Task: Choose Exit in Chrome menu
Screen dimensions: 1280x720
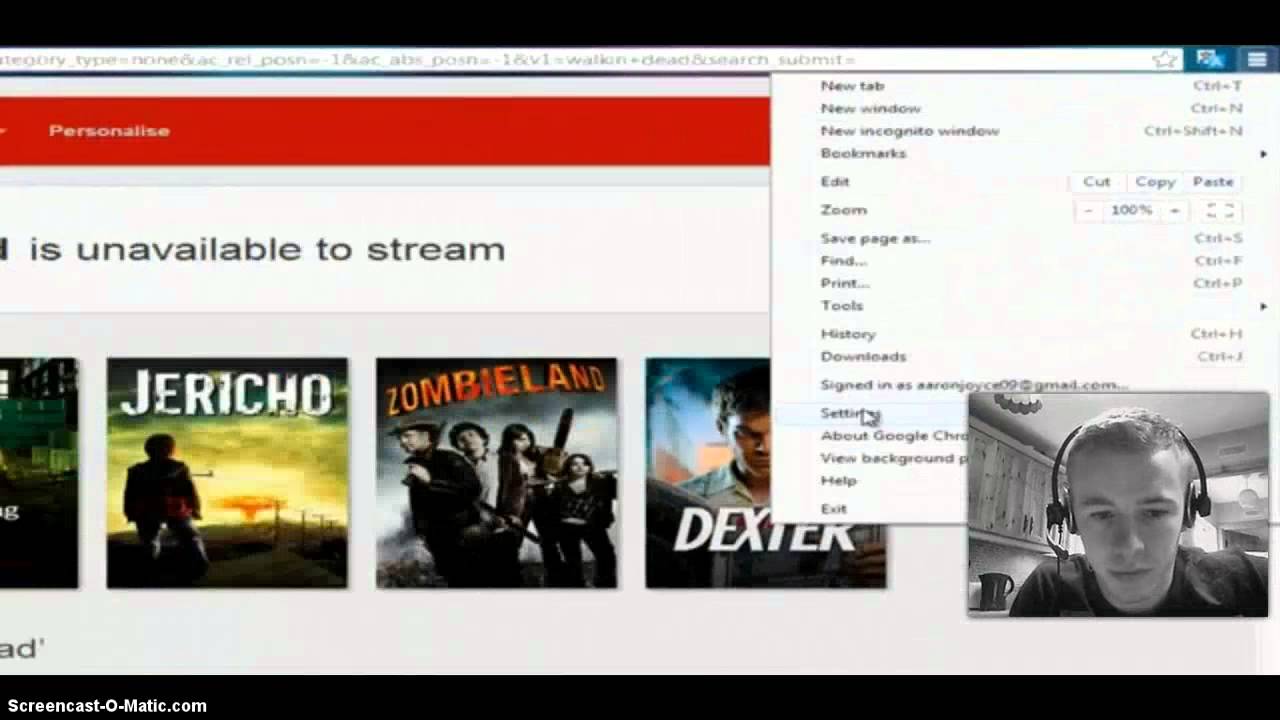Action: 870,509
